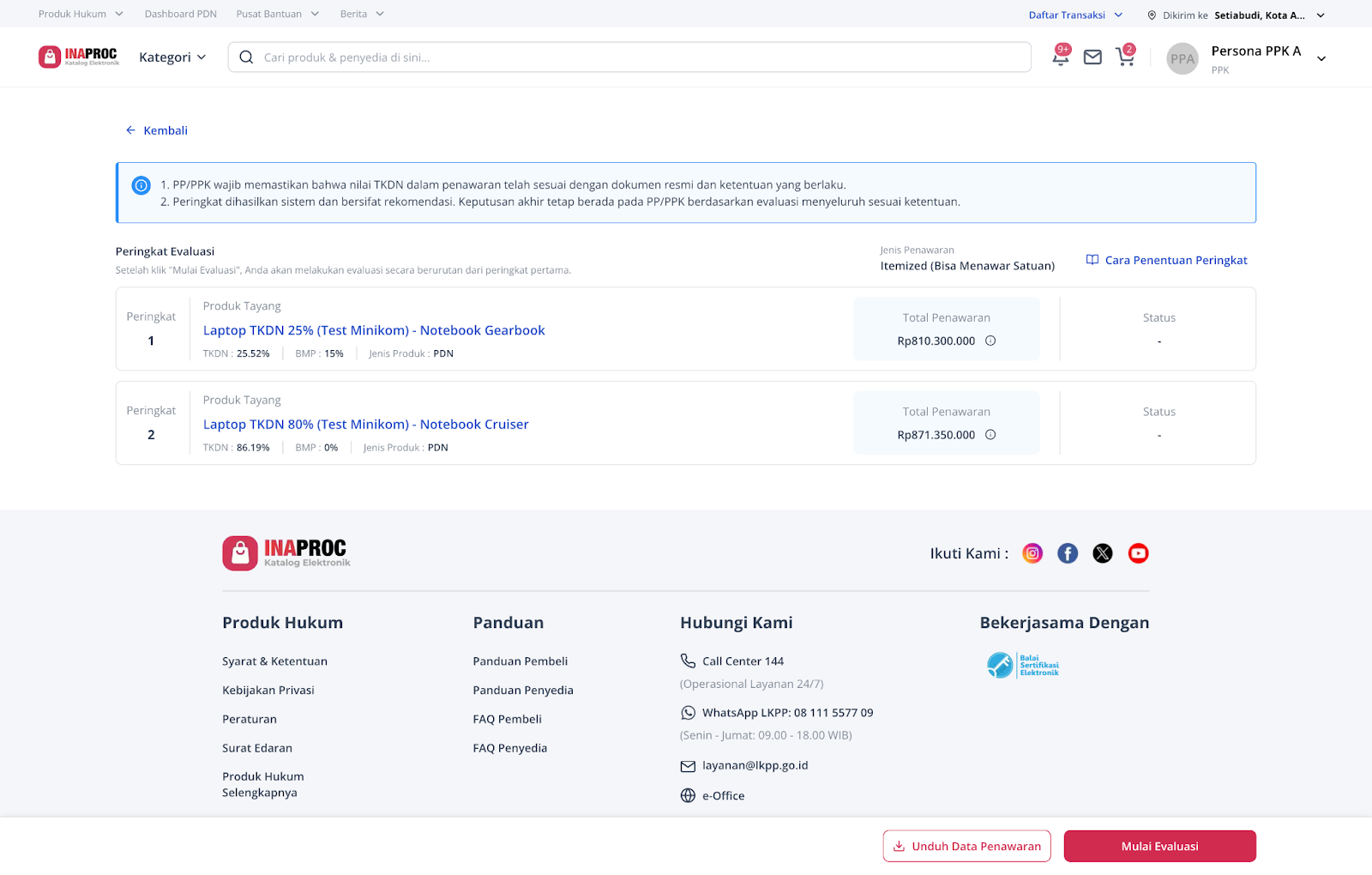Viewport: 1372px width, 875px height.
Task: Open the Produk Hukum top menu
Action: point(81,14)
